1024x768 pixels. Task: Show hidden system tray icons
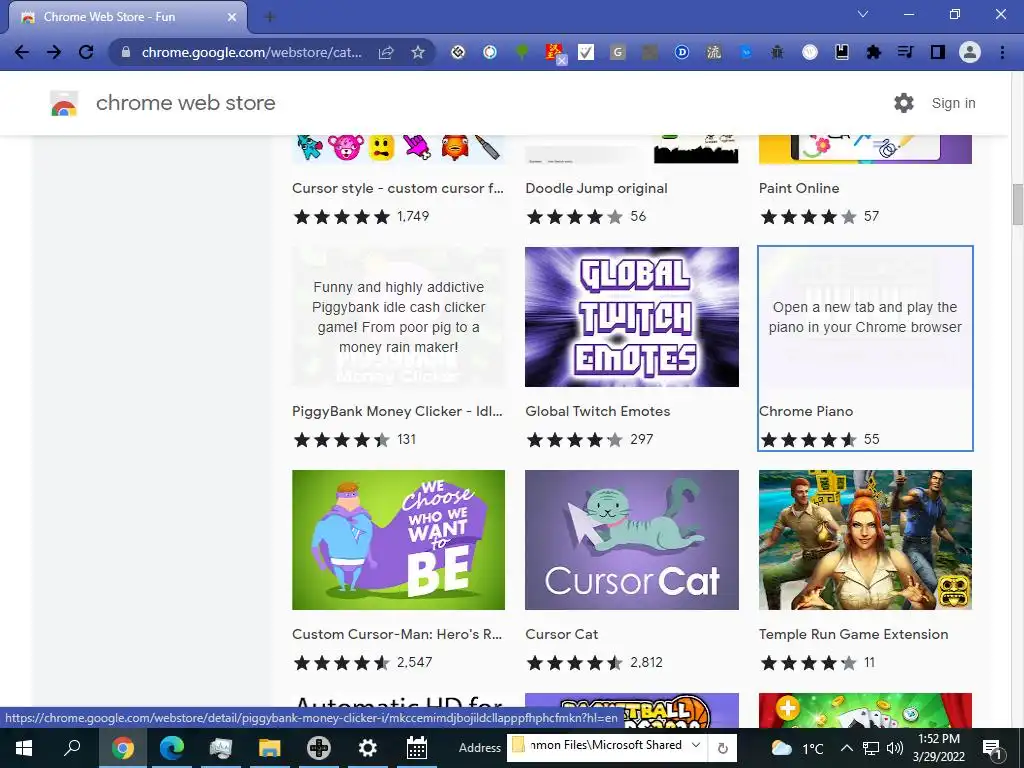(846, 748)
